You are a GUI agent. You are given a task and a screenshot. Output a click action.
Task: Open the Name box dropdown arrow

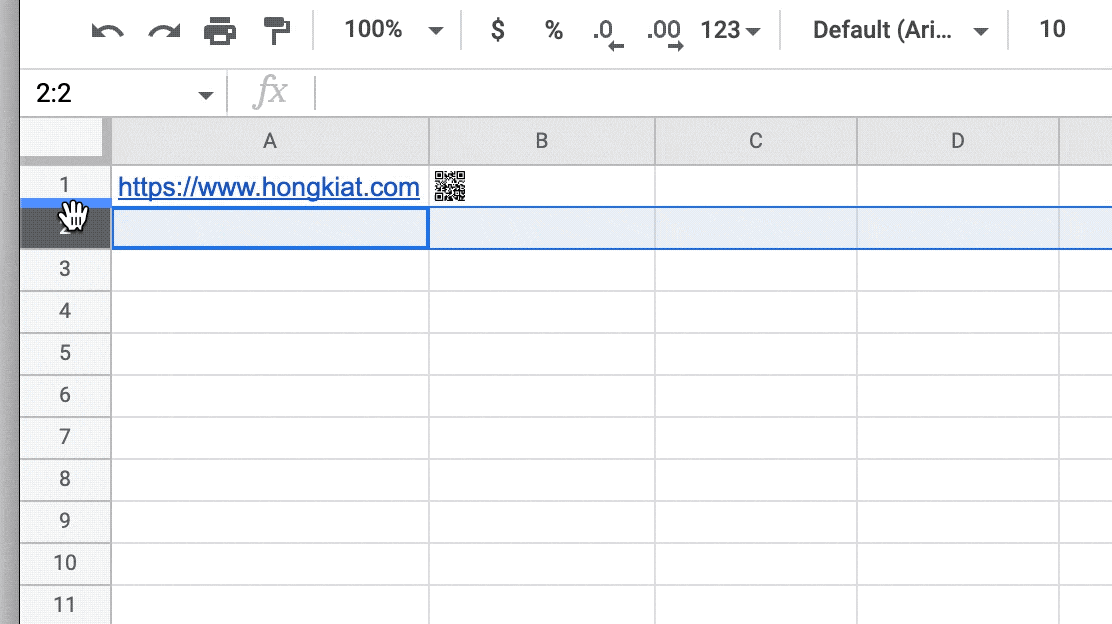[206, 93]
